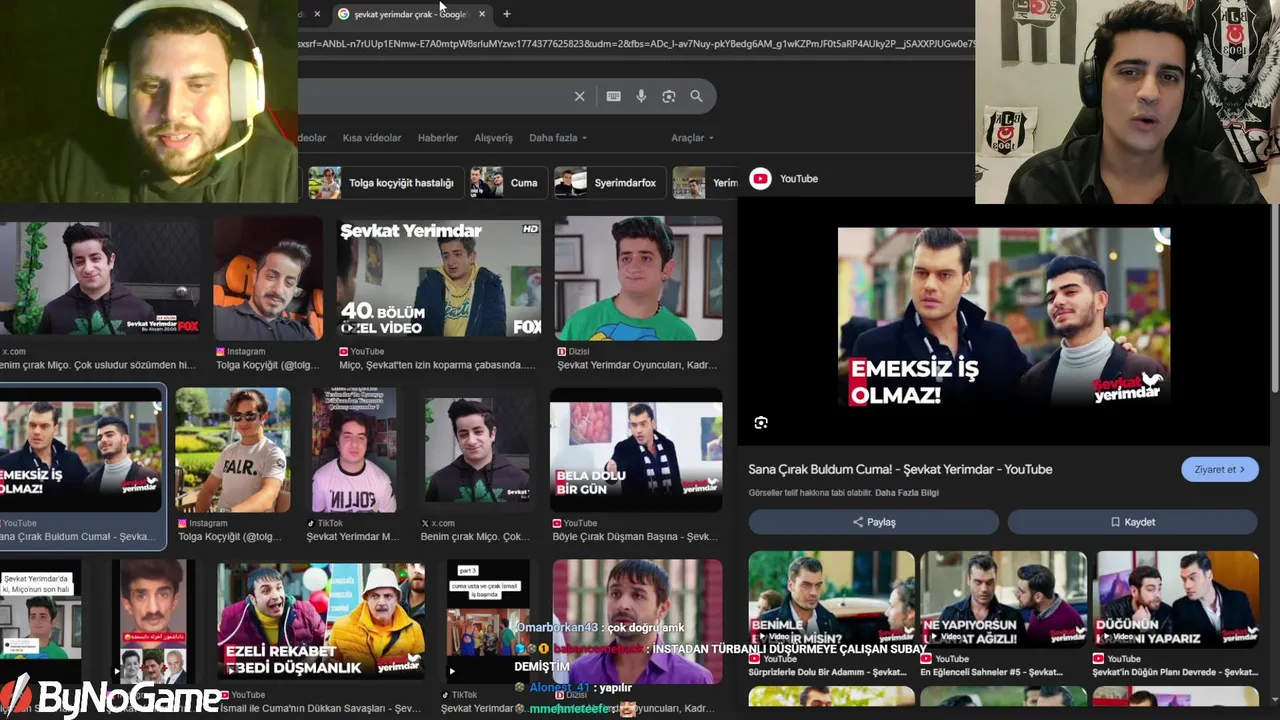This screenshot has width=1280, height=720.
Task: Click the YouTube source icon under the 40. Bölüm thumbnail
Action: tap(343, 352)
